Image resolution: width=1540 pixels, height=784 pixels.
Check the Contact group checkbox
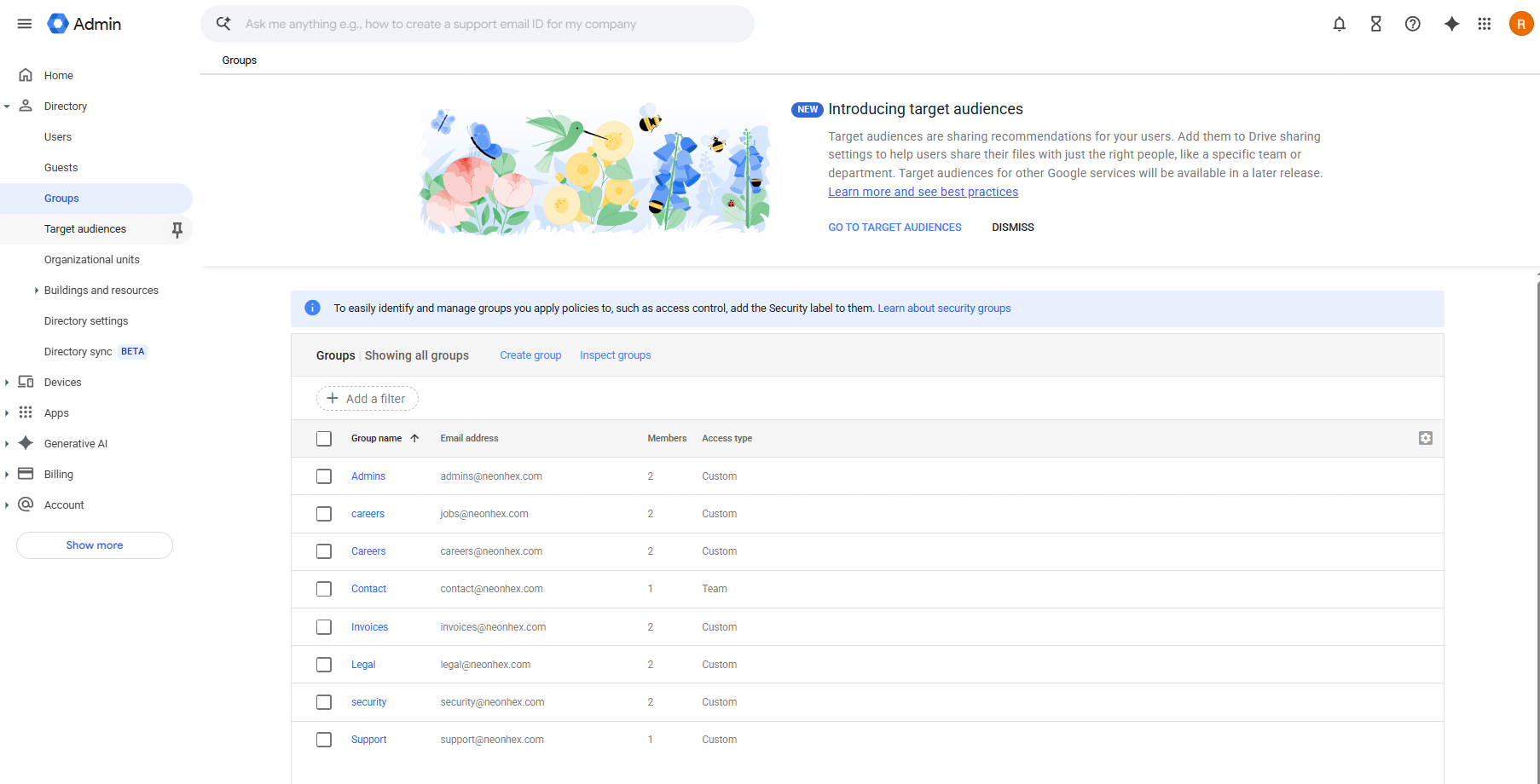click(324, 589)
